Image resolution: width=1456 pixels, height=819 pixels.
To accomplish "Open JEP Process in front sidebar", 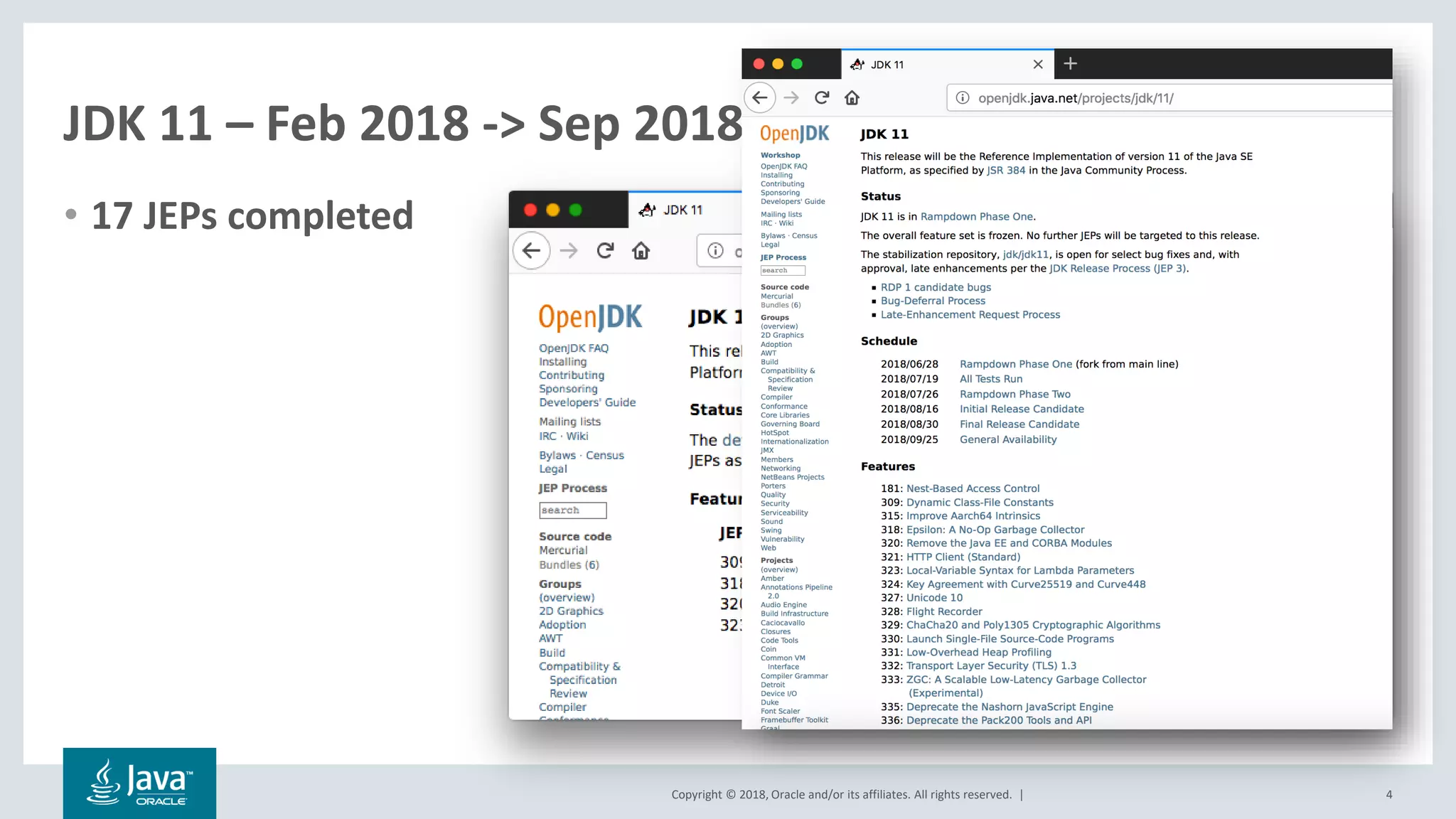I will tap(783, 257).
